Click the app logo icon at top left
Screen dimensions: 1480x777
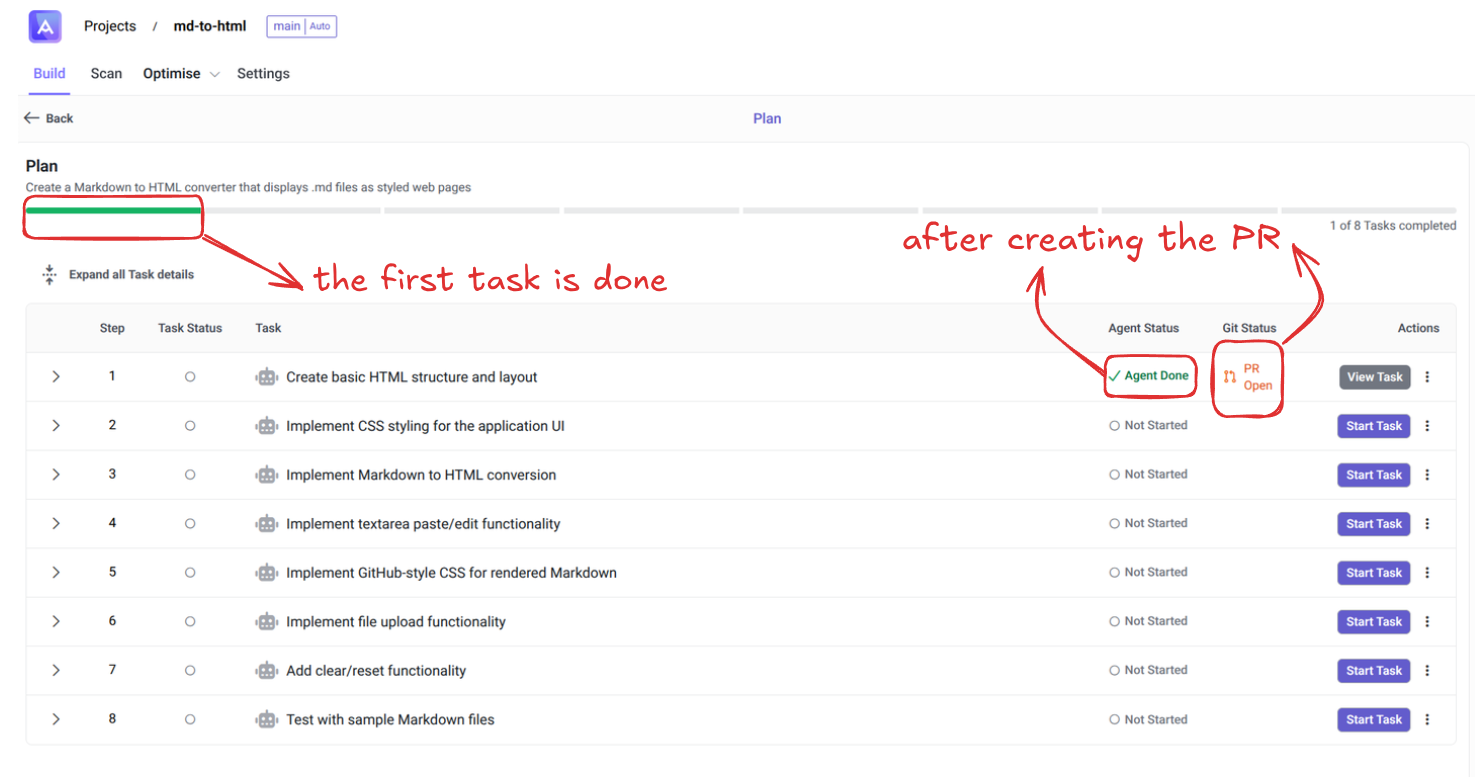point(45,26)
